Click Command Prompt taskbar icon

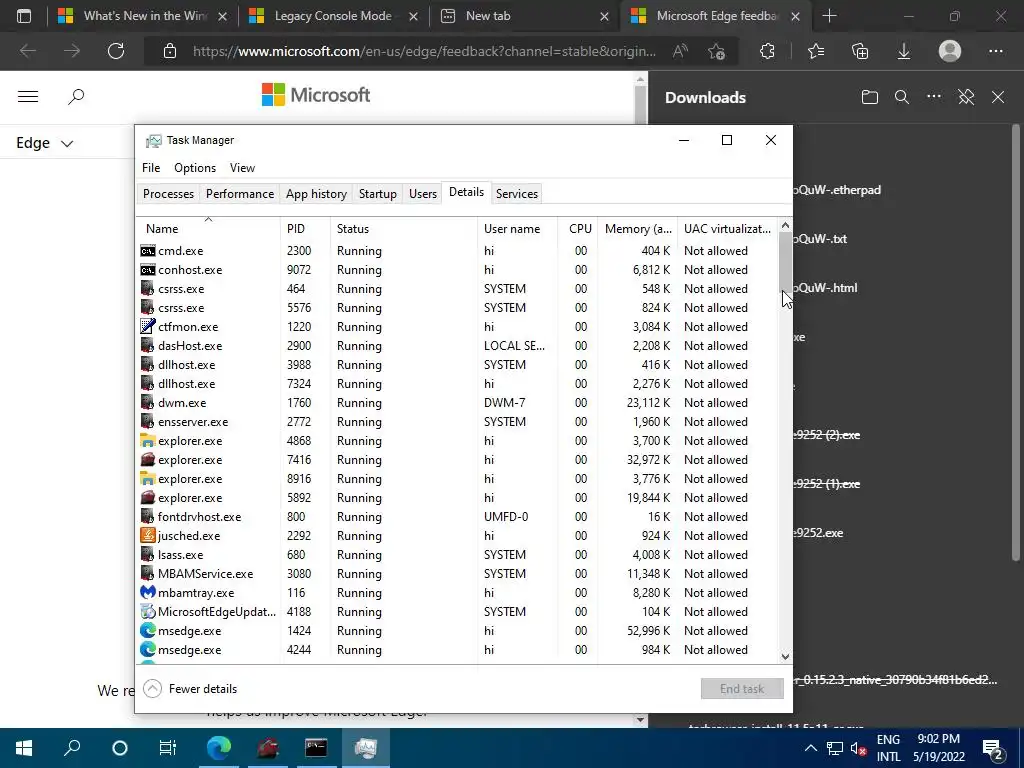click(x=316, y=748)
